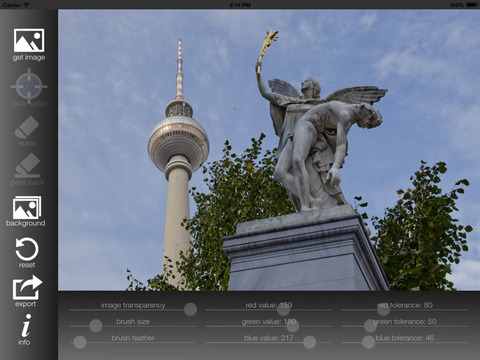The image size is (480, 360).
Task: Click the blue value slider knob
Action: pos(309,342)
